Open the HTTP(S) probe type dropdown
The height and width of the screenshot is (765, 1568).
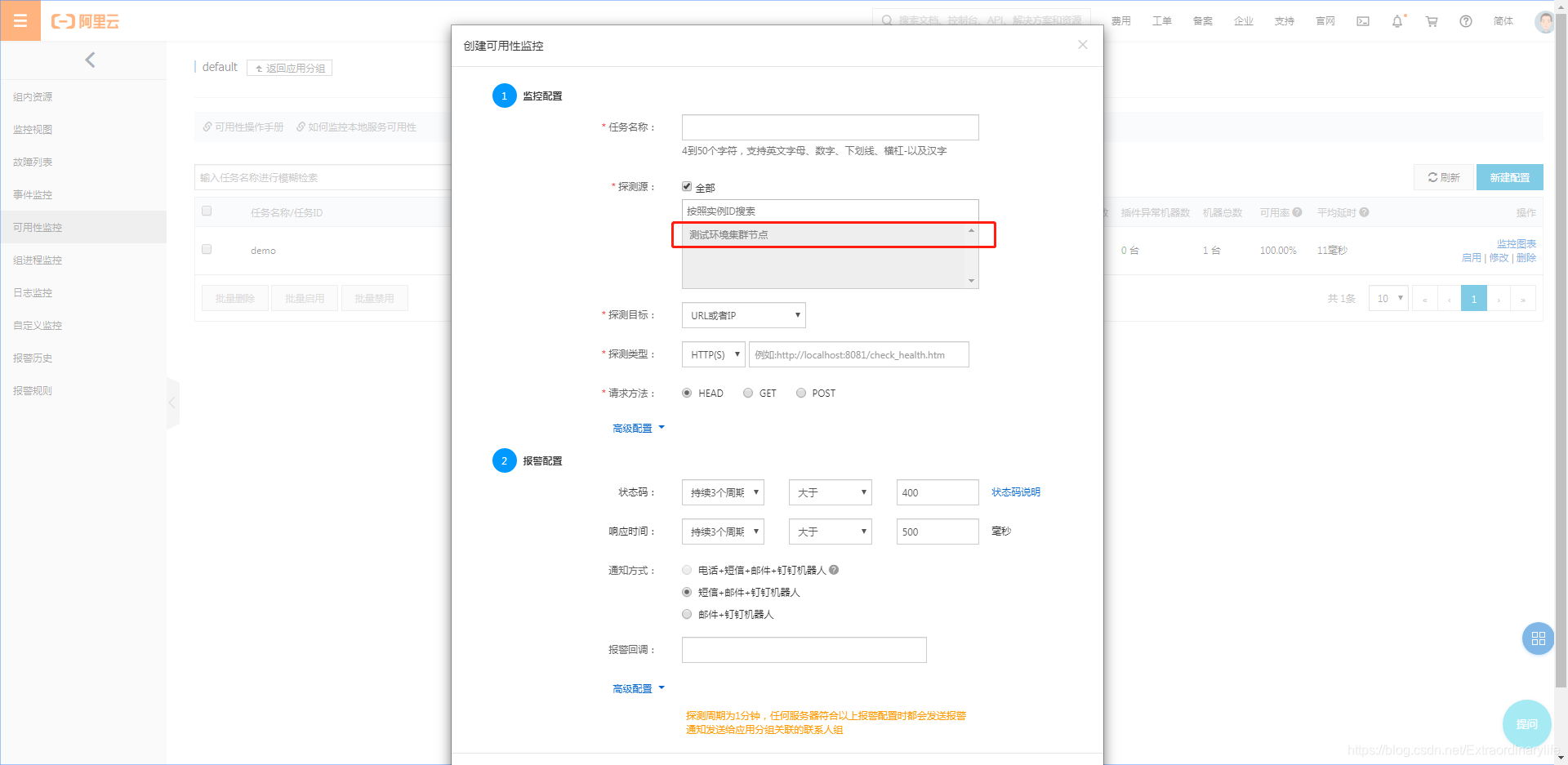tap(714, 354)
